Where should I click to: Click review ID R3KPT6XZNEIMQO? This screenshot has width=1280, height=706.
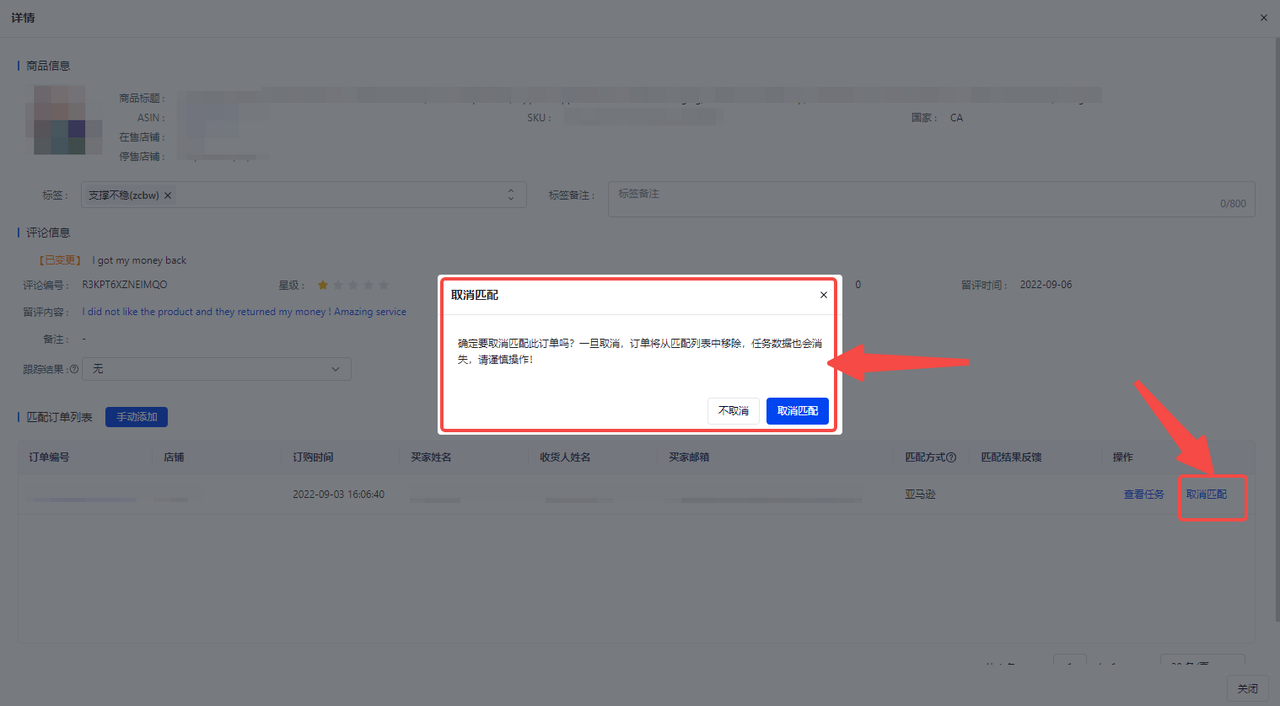click(125, 285)
